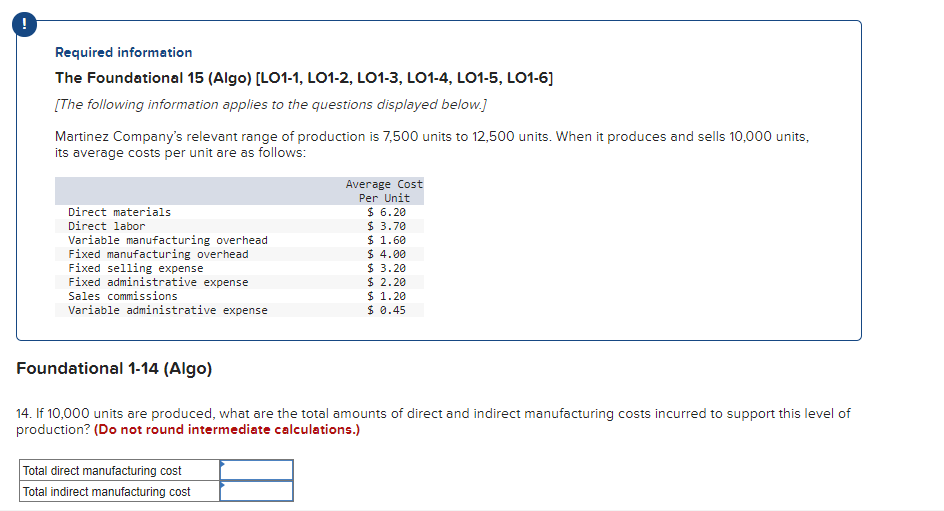944x511 pixels.
Task: Click 'Fixed manufacturing overhead' row label
Action: [158, 254]
